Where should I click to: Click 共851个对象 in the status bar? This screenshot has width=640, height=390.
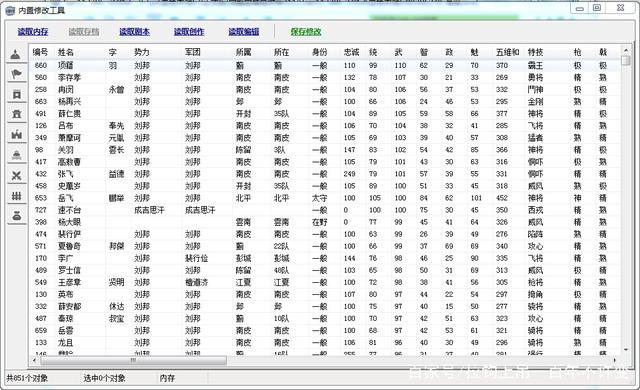pyautogui.click(x=27, y=378)
